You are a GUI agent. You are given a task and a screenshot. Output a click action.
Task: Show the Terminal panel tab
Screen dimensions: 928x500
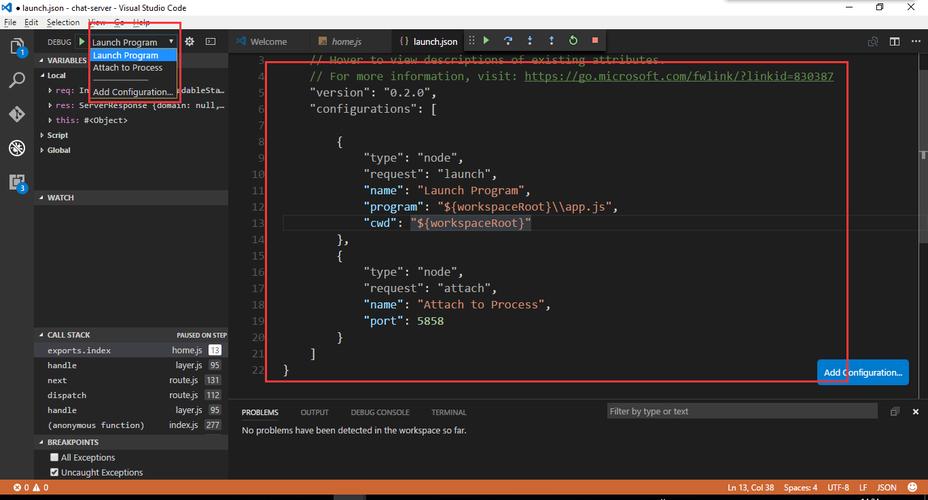[x=449, y=412]
